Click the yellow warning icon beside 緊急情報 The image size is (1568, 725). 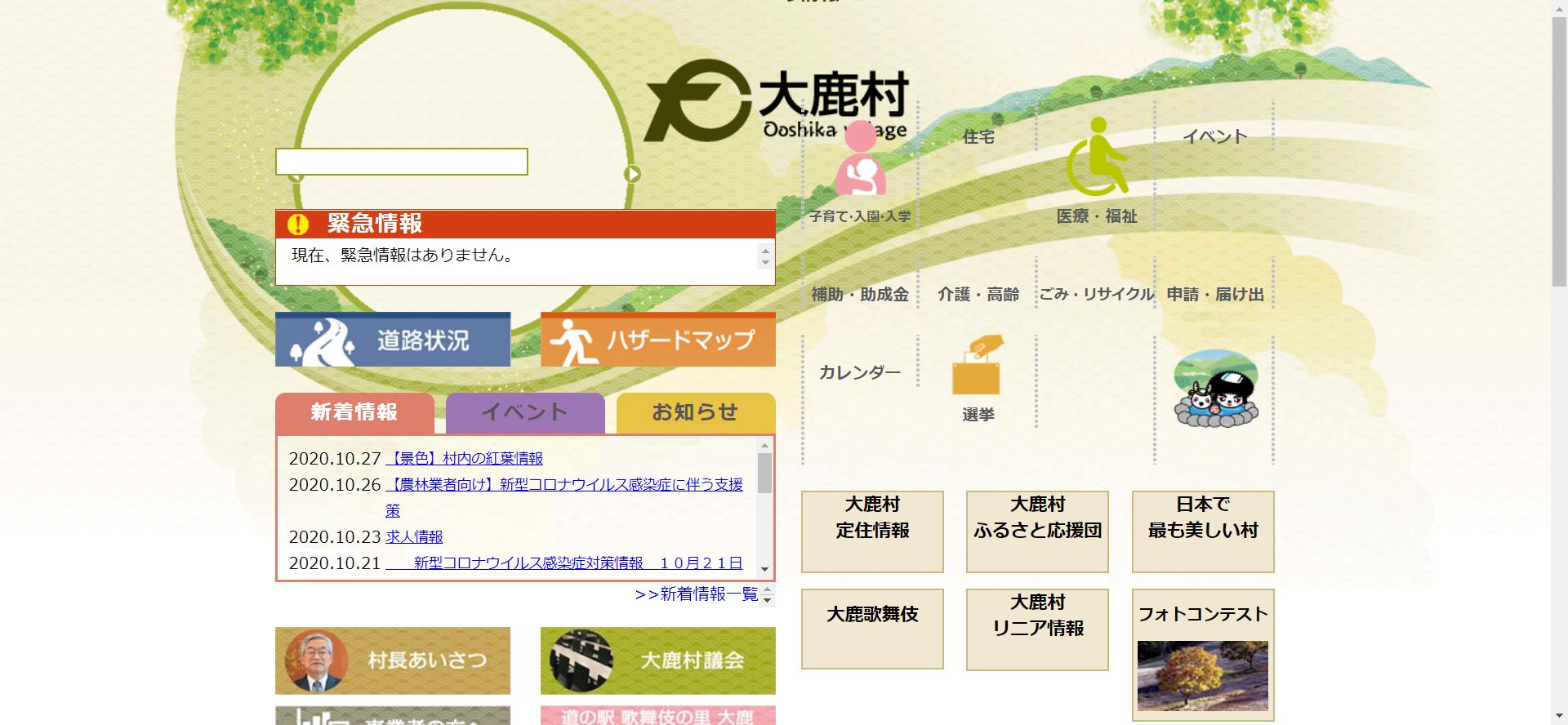[298, 224]
